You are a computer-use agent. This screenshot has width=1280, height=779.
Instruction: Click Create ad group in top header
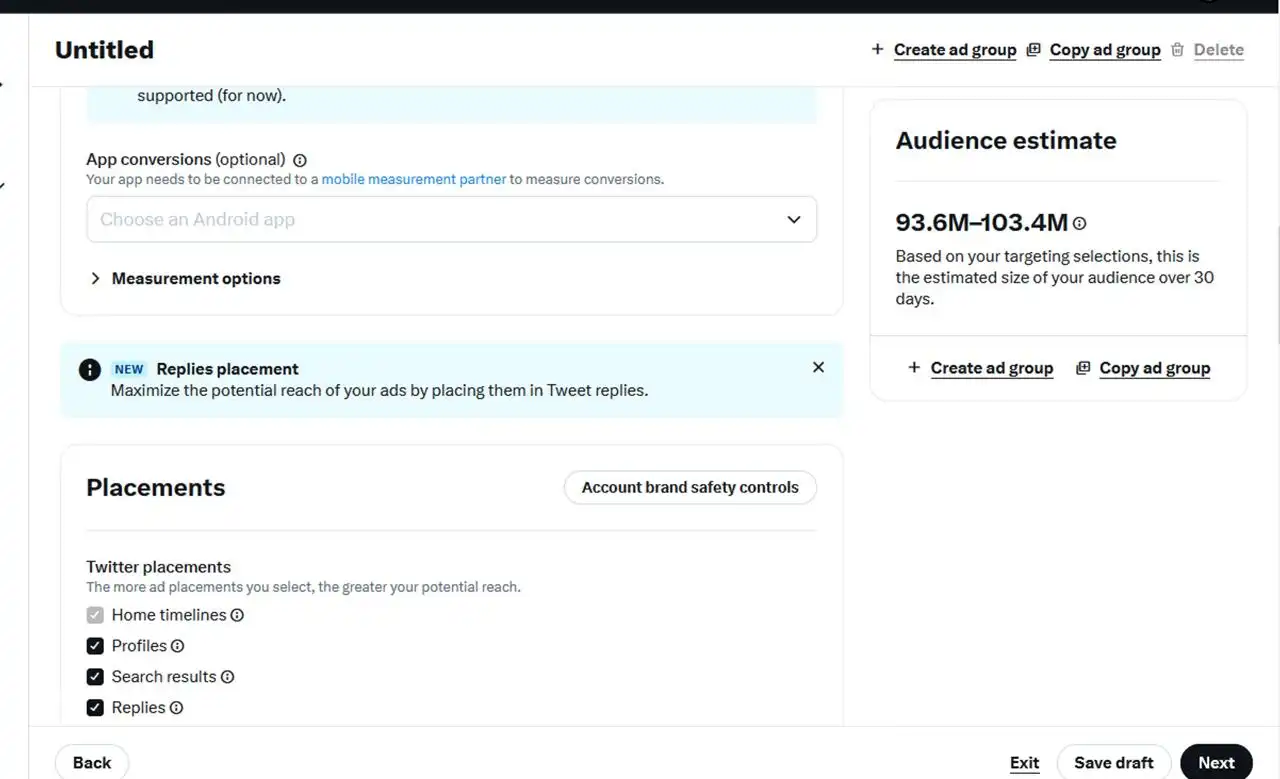click(955, 50)
